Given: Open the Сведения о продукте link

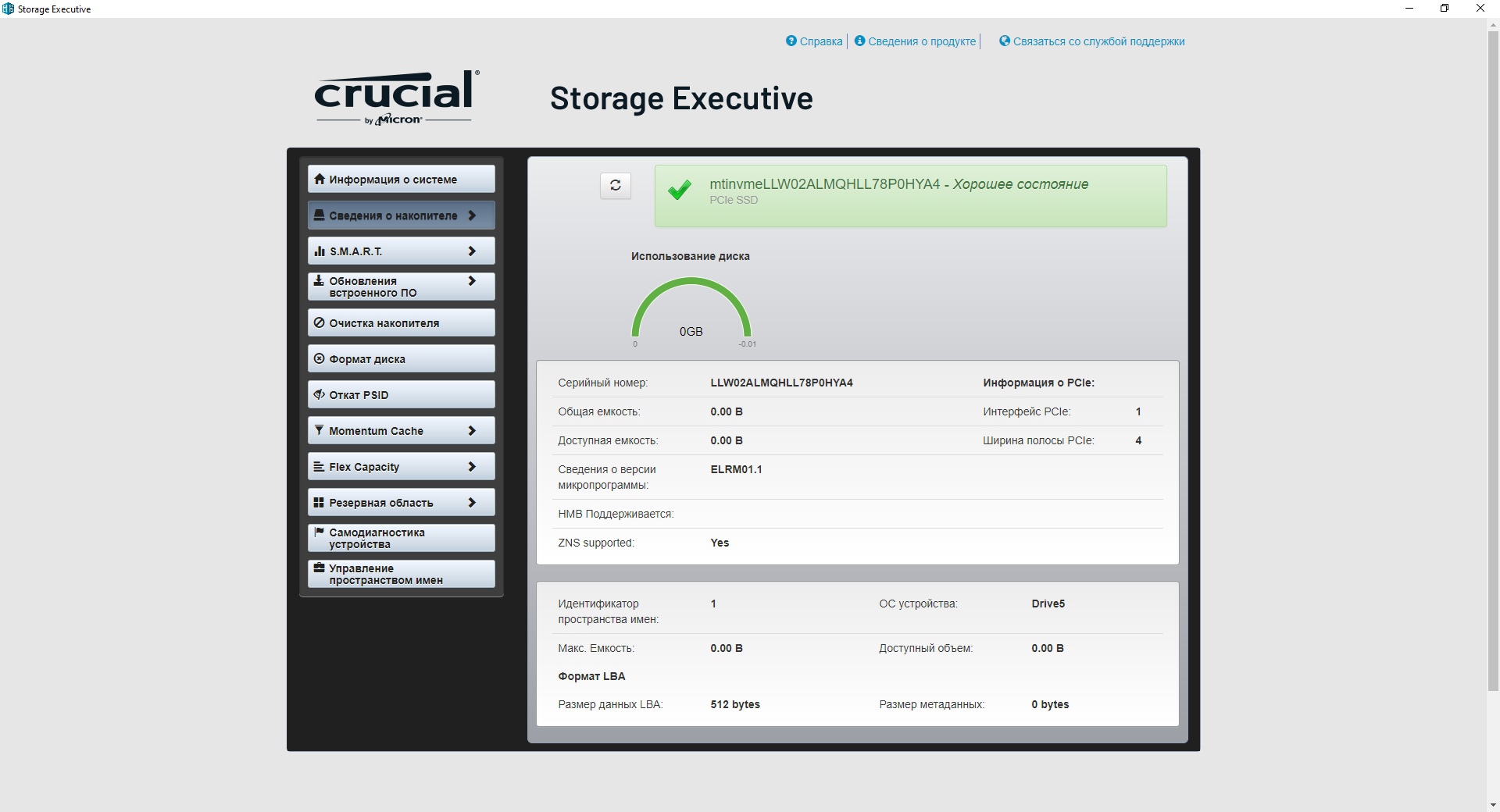Looking at the screenshot, I should (922, 41).
